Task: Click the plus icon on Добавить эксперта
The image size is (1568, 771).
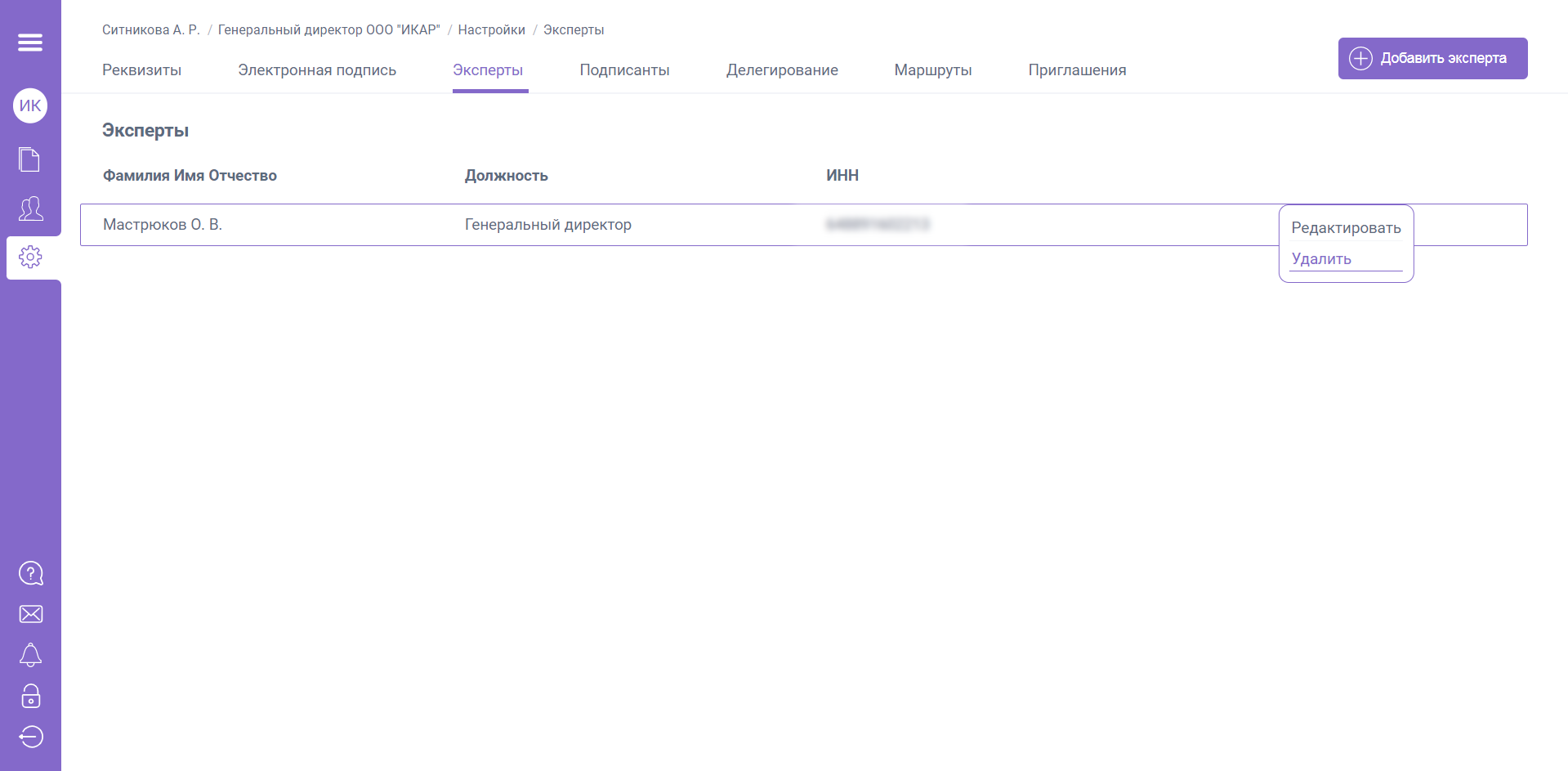Action: coord(1360,58)
